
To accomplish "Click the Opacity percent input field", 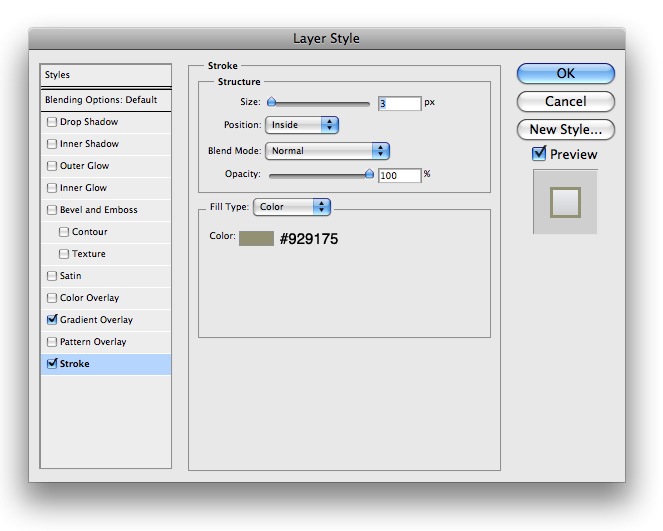I will click(400, 175).
